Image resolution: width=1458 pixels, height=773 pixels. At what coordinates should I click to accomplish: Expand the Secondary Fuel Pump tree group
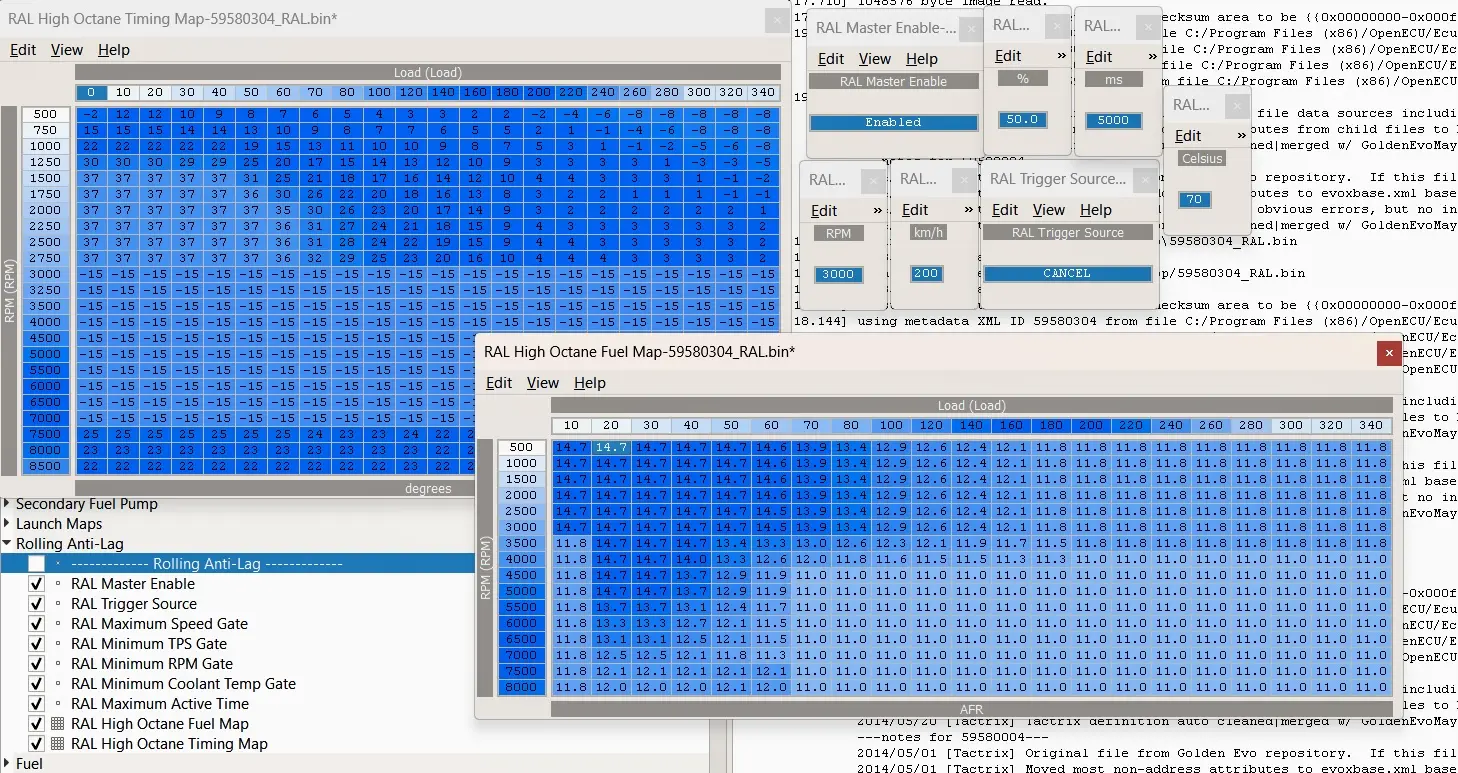click(x=8, y=504)
